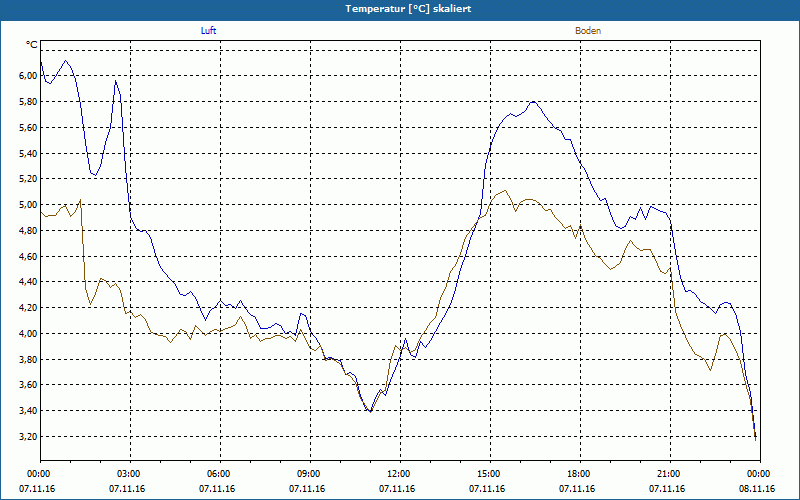Click the 08.11.16 date label
The height and width of the screenshot is (500, 800).
(x=757, y=489)
